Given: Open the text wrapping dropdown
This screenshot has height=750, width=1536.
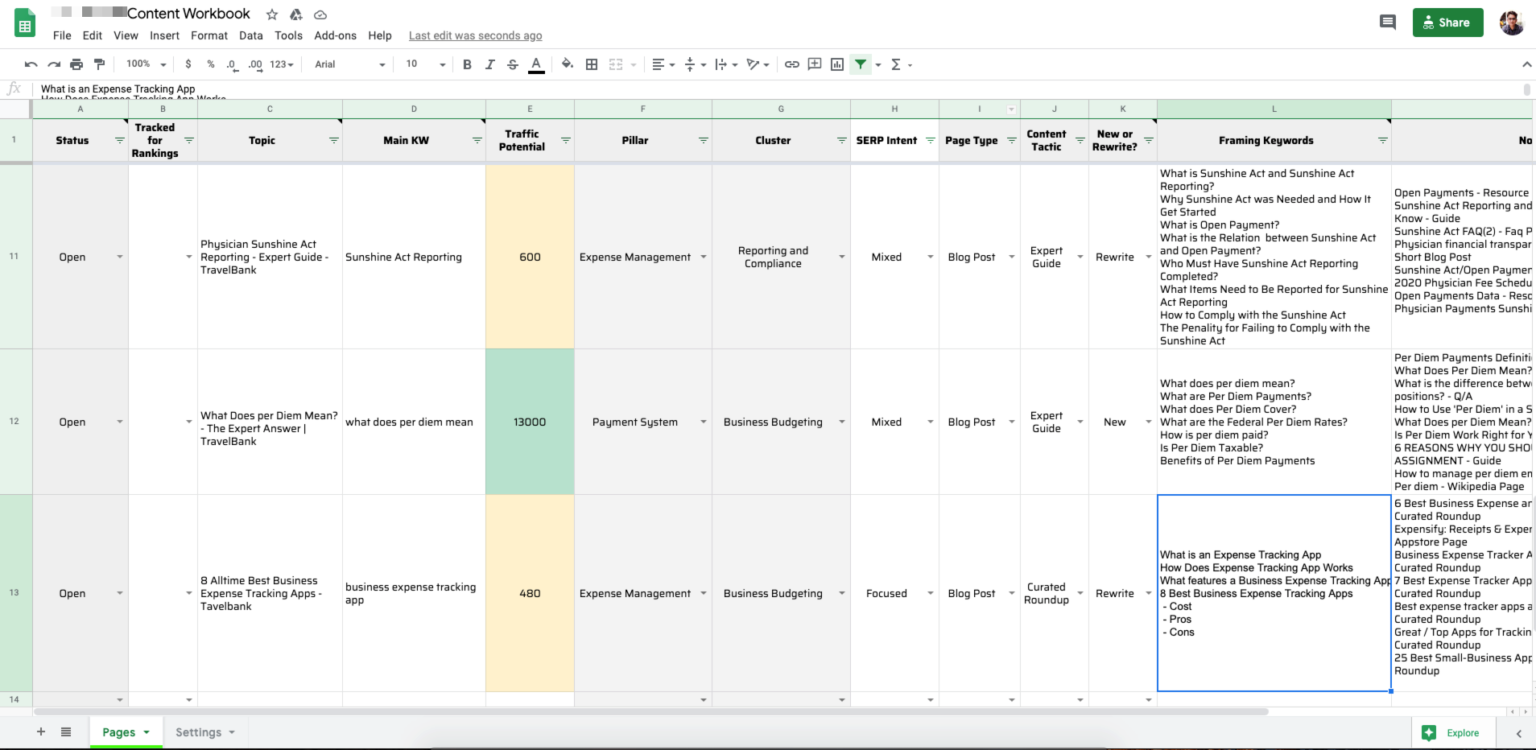Looking at the screenshot, I should (727, 64).
